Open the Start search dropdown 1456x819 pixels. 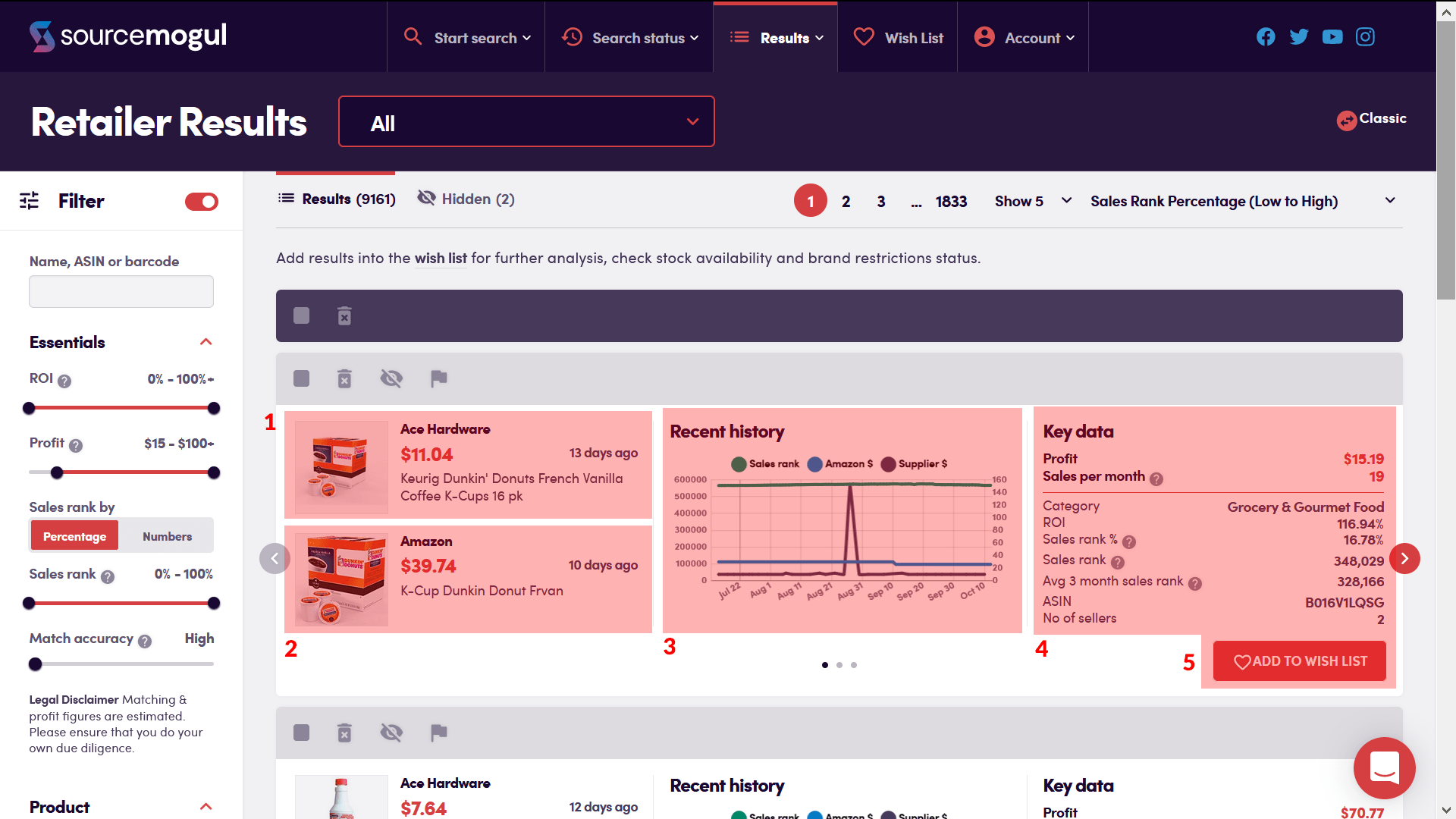[x=466, y=38]
